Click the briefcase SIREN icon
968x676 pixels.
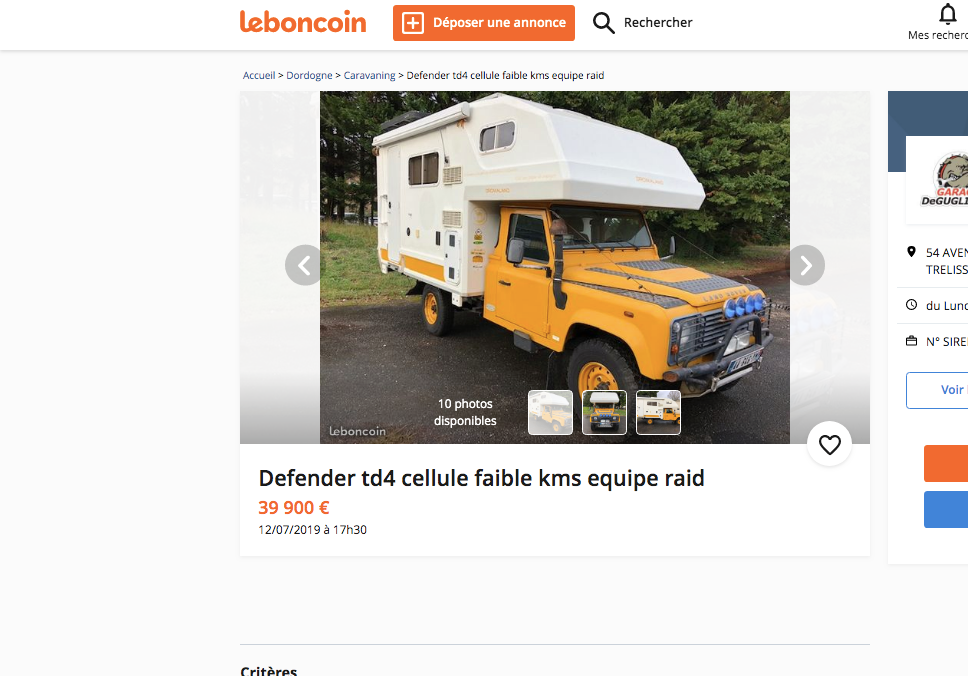(911, 341)
